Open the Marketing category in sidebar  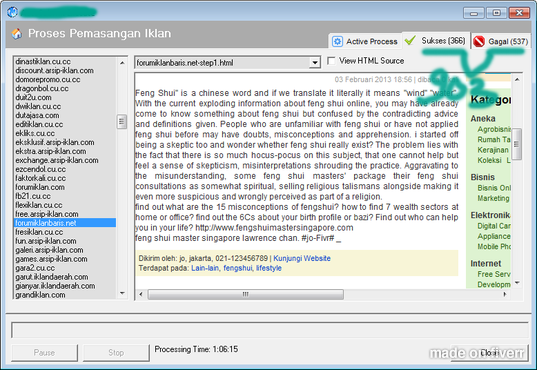click(x=494, y=198)
